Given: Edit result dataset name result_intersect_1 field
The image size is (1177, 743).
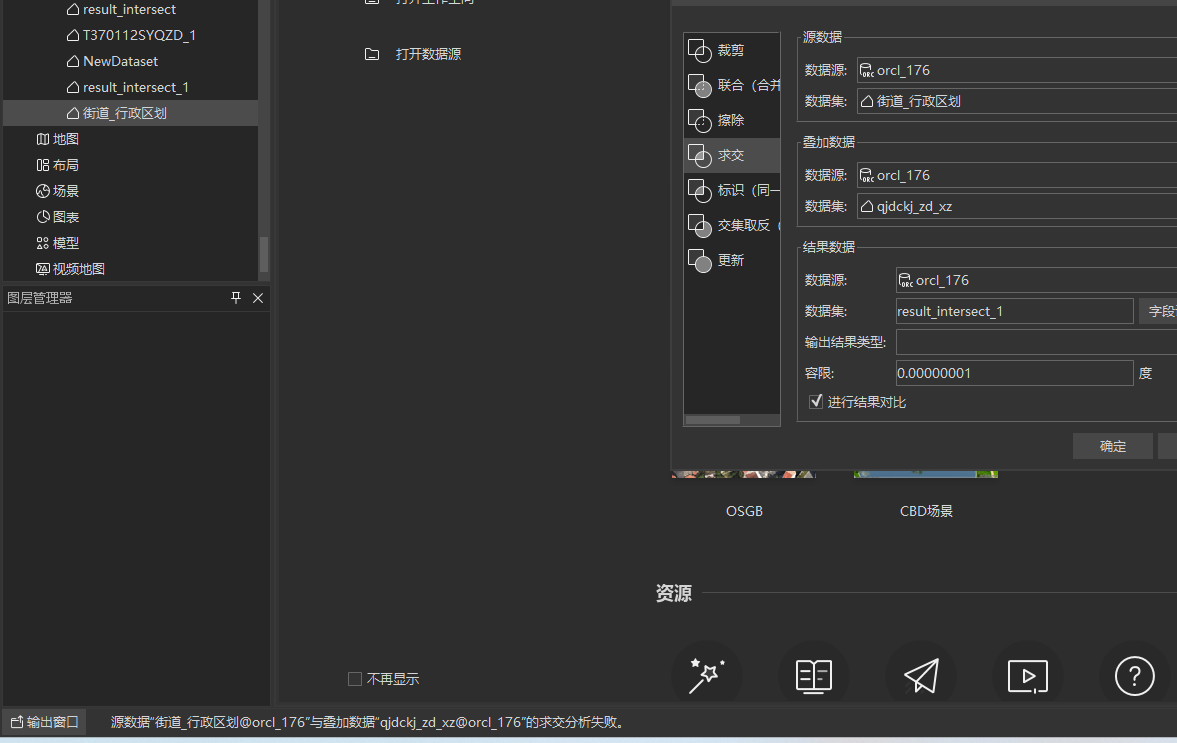Looking at the screenshot, I should tap(1014, 311).
